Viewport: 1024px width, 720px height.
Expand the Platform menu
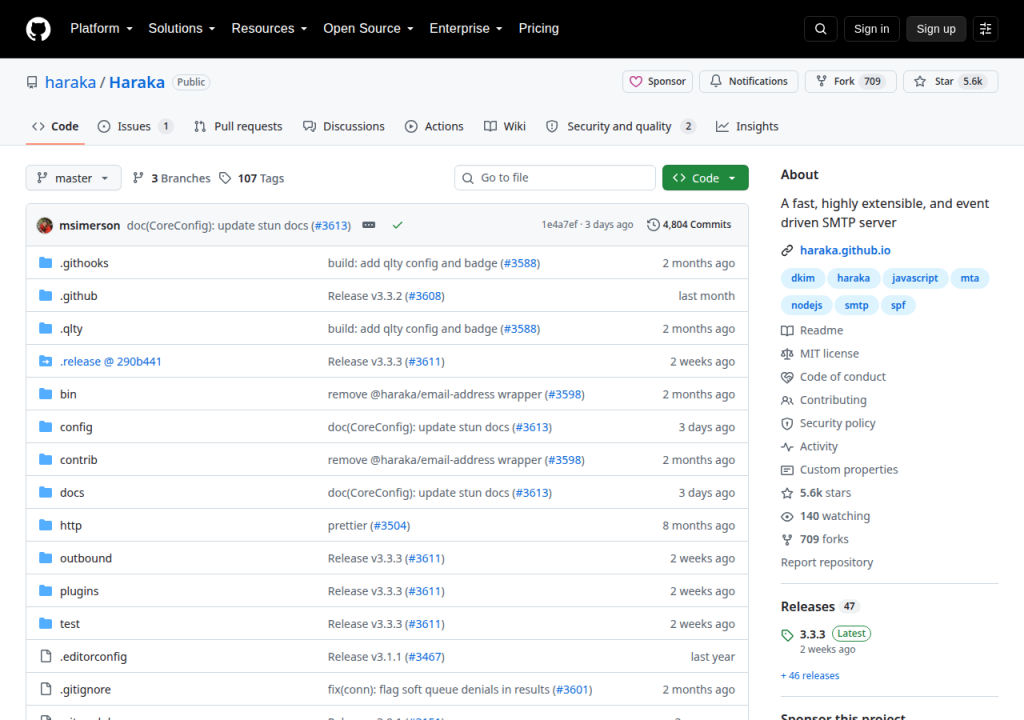(101, 29)
